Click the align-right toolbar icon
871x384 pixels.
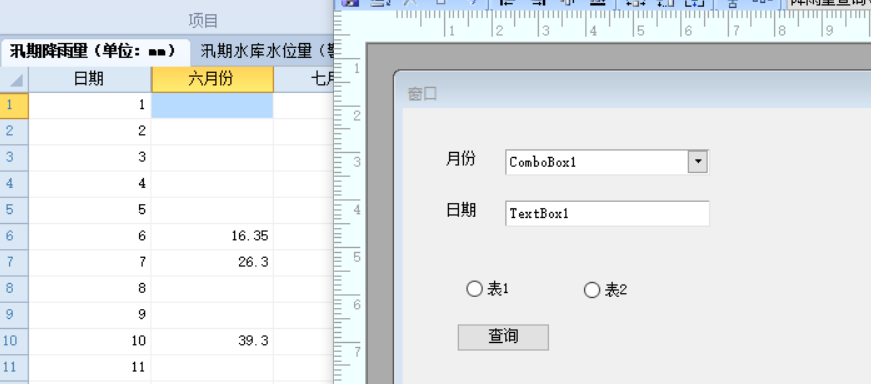pyautogui.click(x=538, y=2)
